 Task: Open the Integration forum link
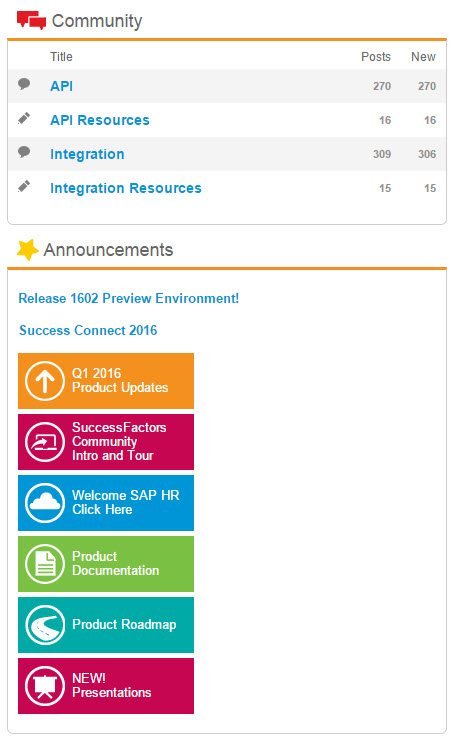pyautogui.click(x=87, y=154)
